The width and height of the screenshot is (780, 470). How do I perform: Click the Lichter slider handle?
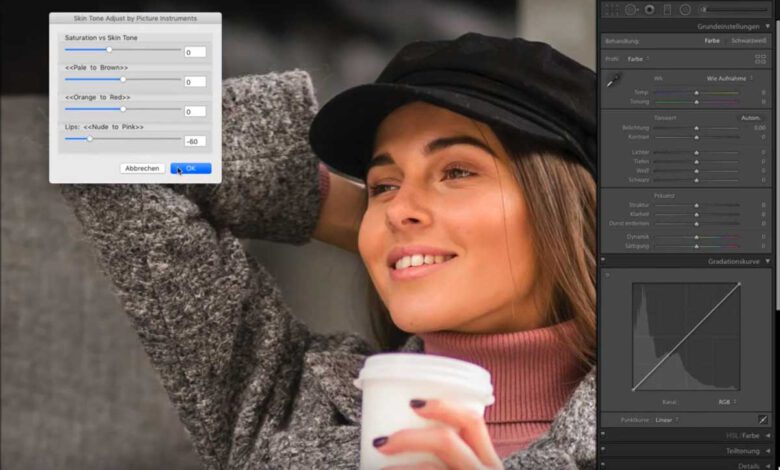pos(696,153)
